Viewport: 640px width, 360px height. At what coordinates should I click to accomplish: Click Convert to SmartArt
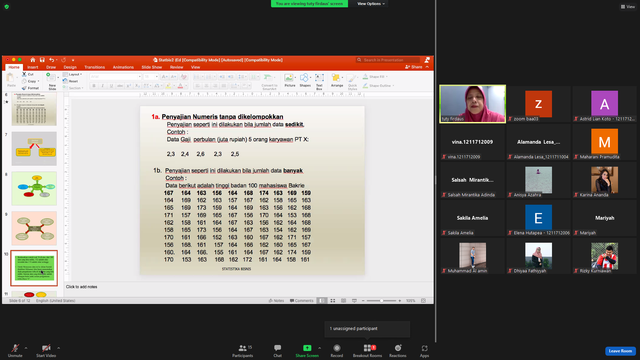pyautogui.click(x=269, y=82)
